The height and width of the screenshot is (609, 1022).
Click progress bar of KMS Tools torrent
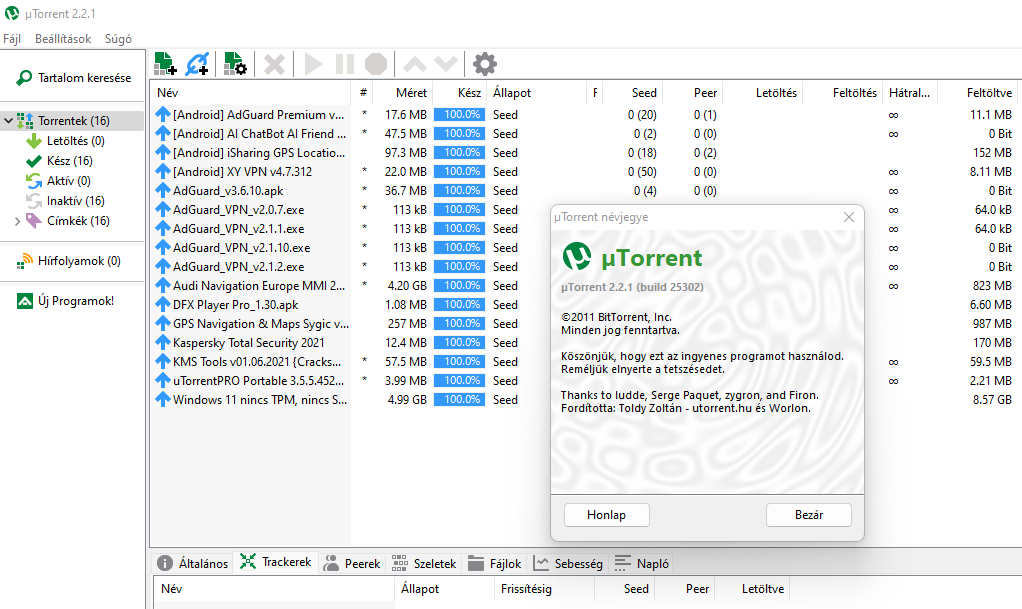click(x=460, y=361)
